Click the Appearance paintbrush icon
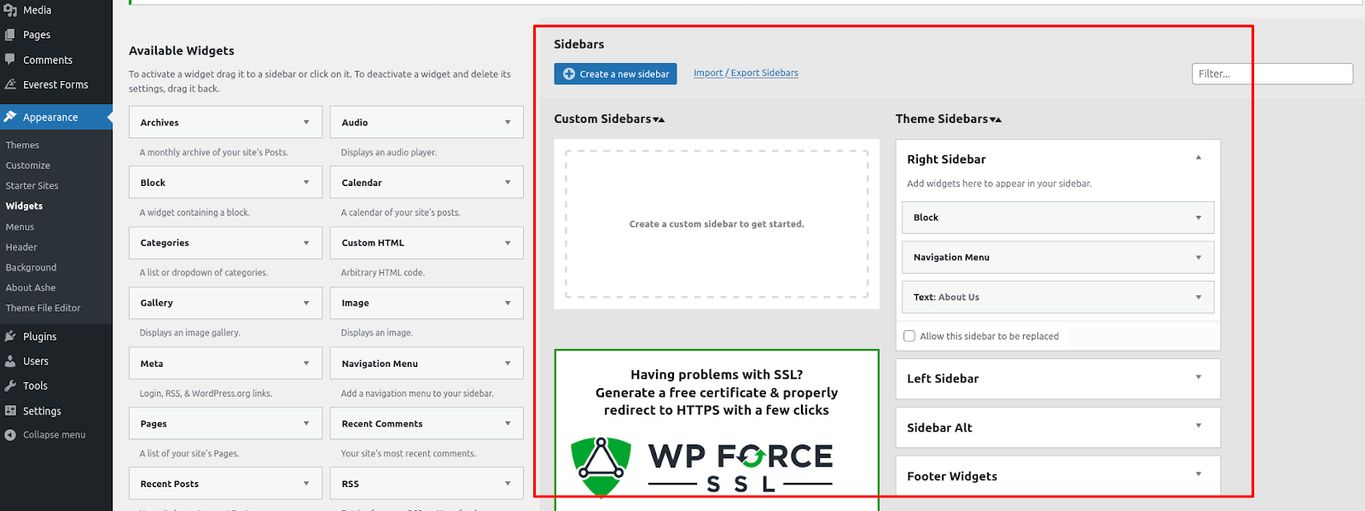 click(x=10, y=117)
